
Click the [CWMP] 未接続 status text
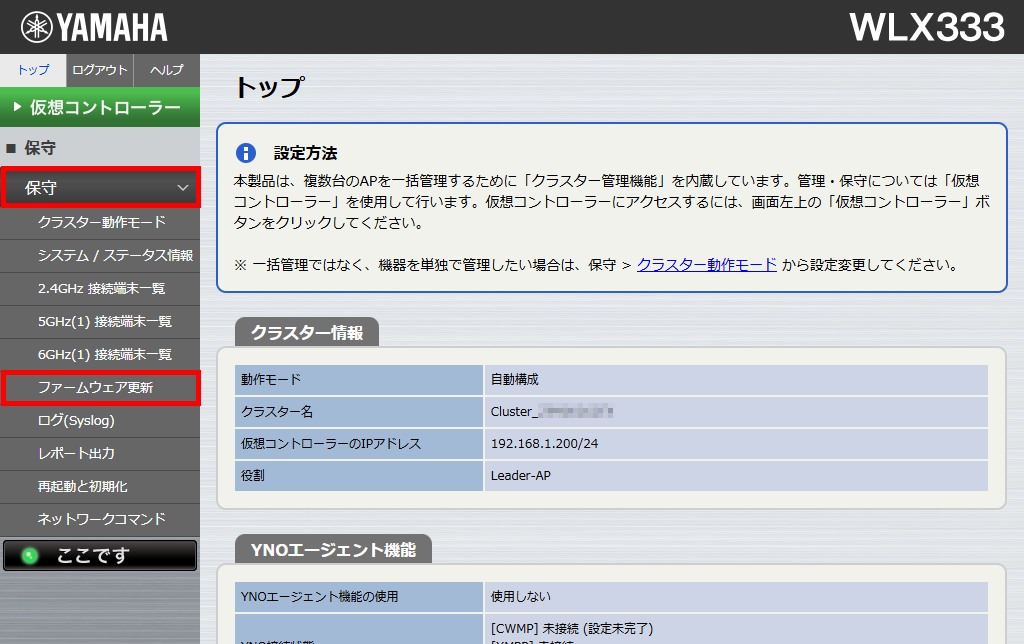571,628
